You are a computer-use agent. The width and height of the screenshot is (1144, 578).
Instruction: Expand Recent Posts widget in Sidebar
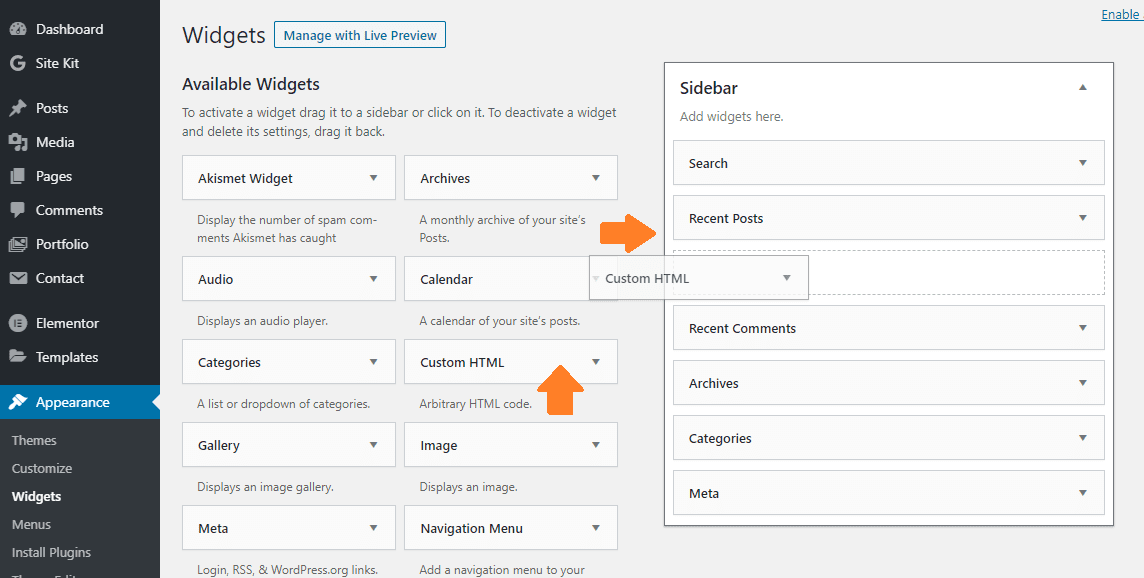coord(1083,217)
